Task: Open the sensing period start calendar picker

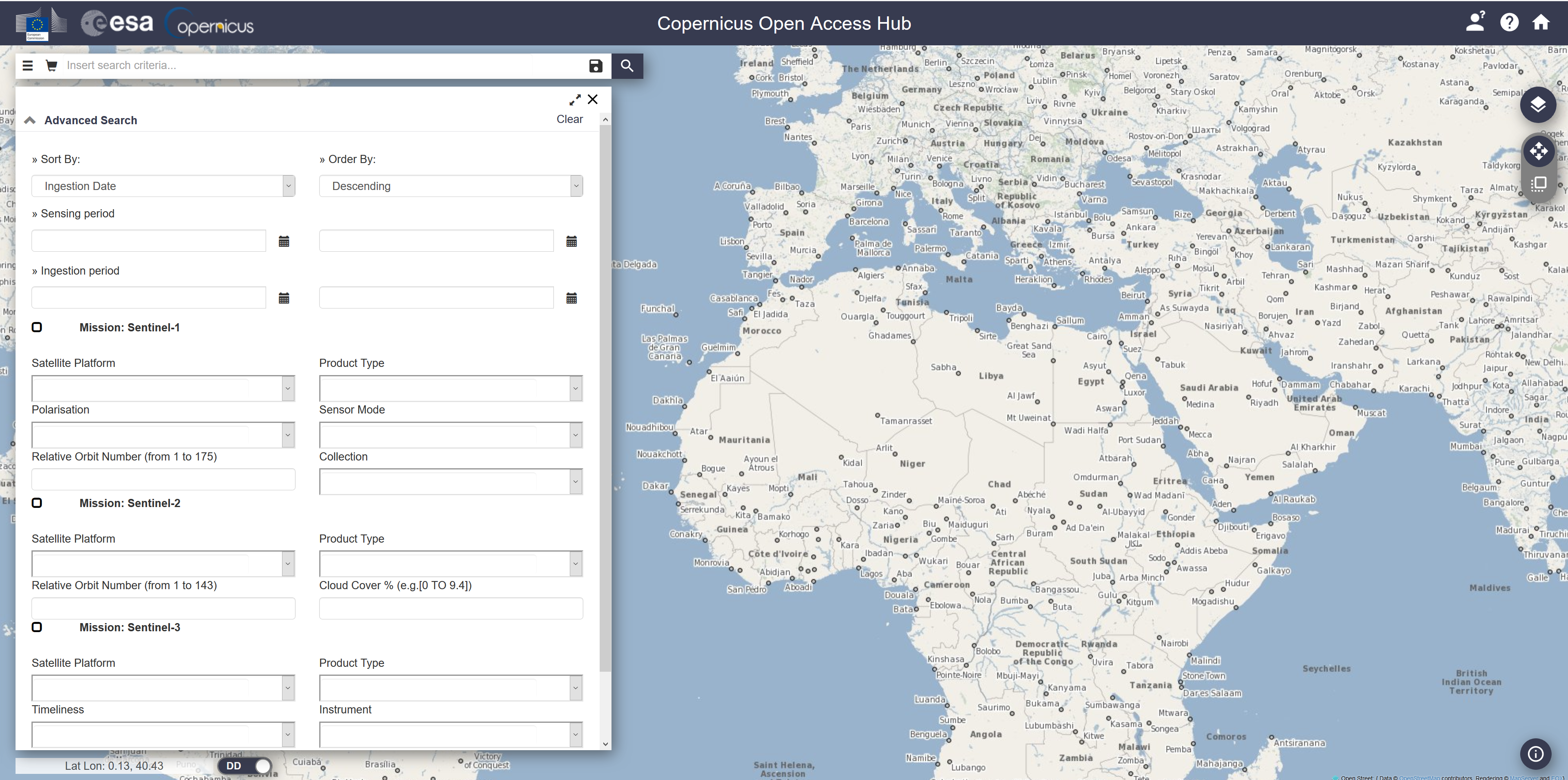Action: [284, 241]
